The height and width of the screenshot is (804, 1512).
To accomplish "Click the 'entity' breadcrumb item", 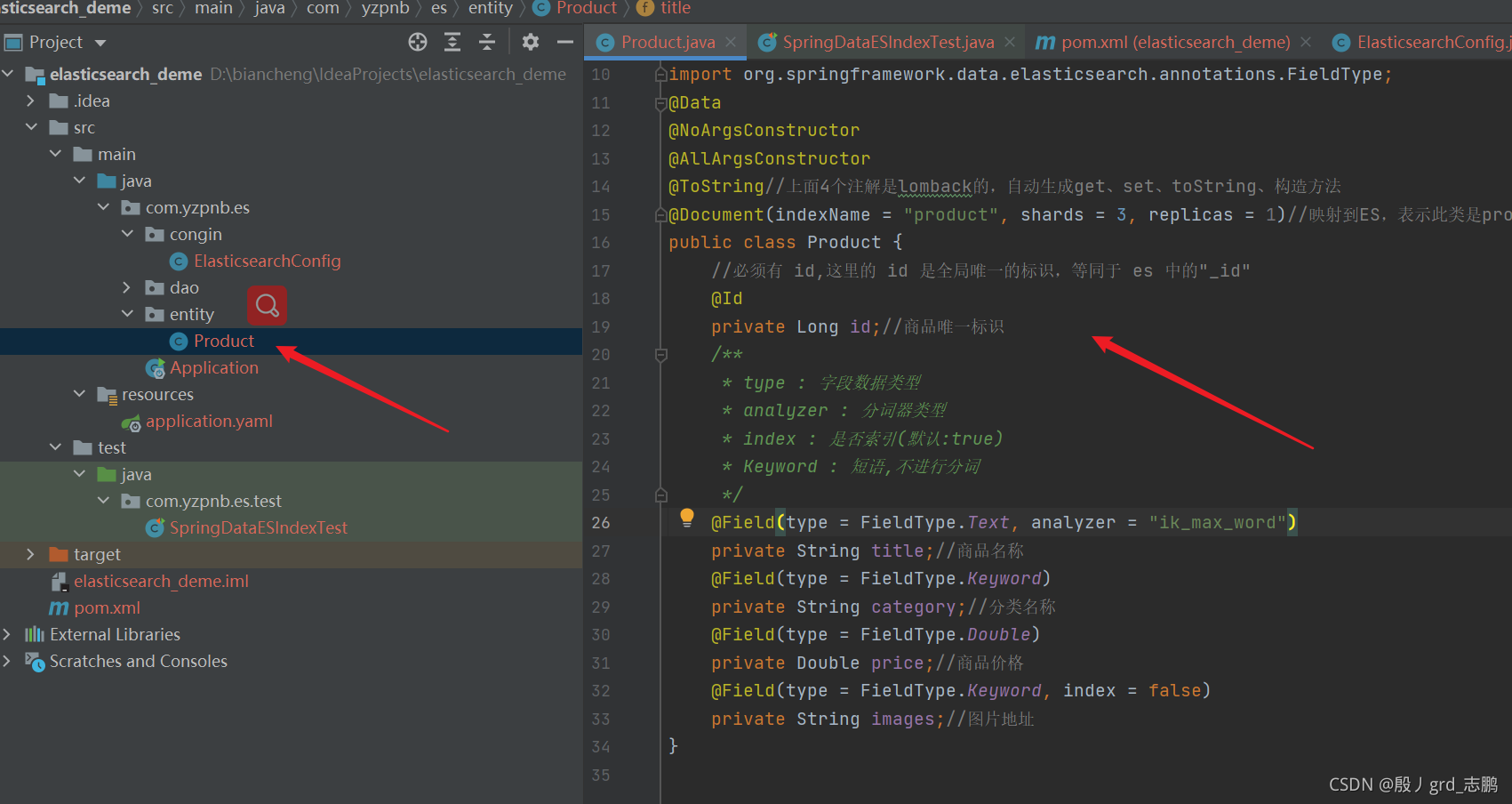I will [x=491, y=8].
